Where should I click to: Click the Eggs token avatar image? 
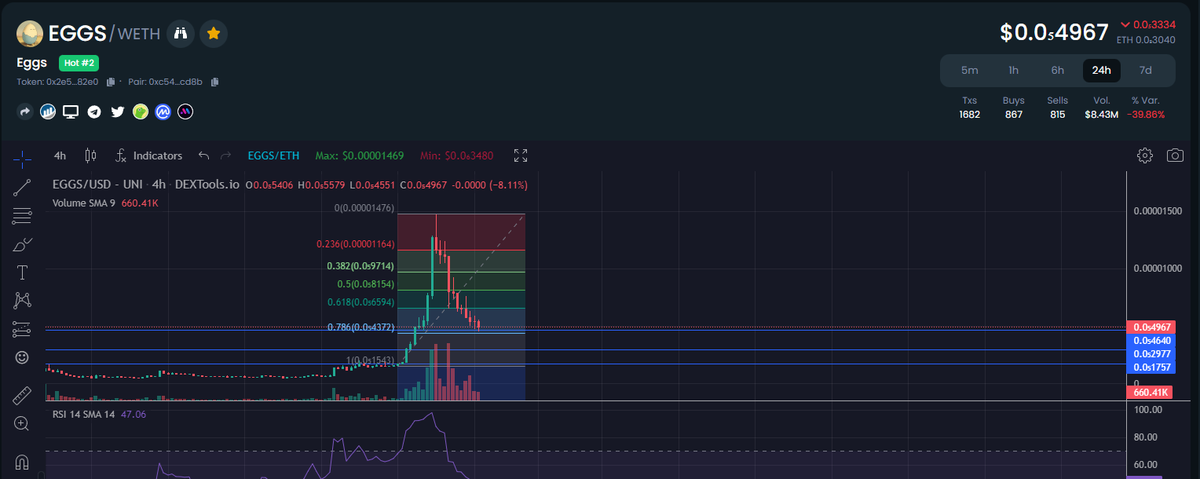pyautogui.click(x=31, y=34)
